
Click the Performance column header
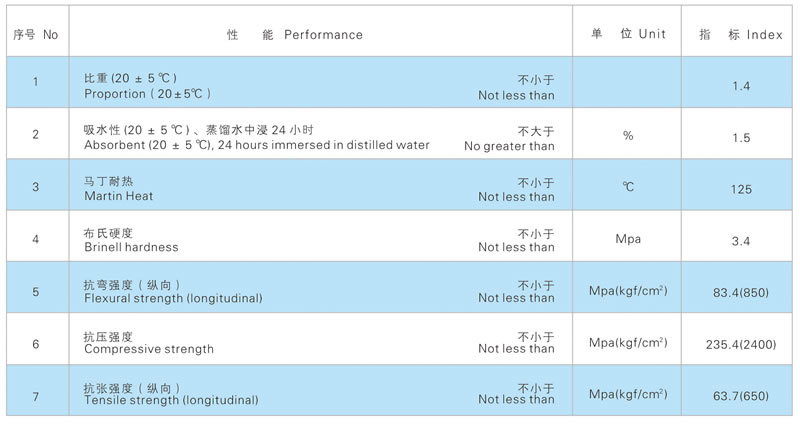[x=295, y=35]
